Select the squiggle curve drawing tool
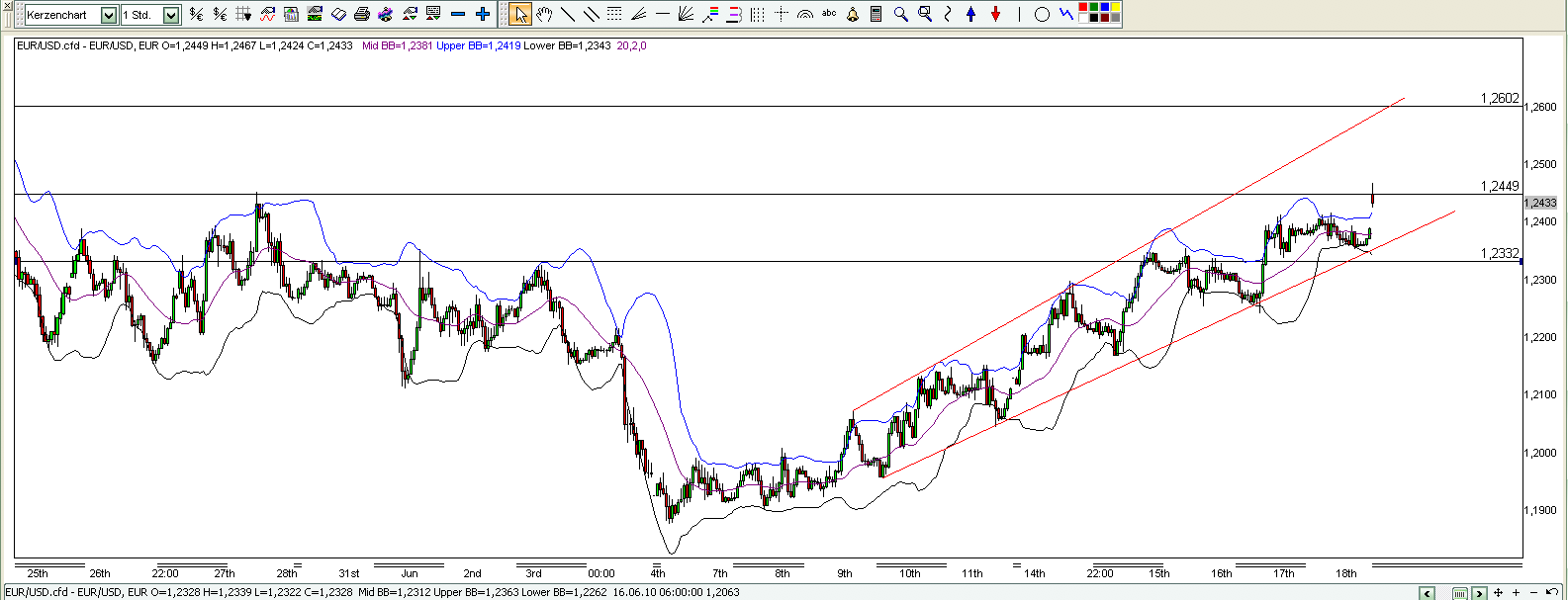Image resolution: width=1568 pixels, height=600 pixels. point(948,14)
